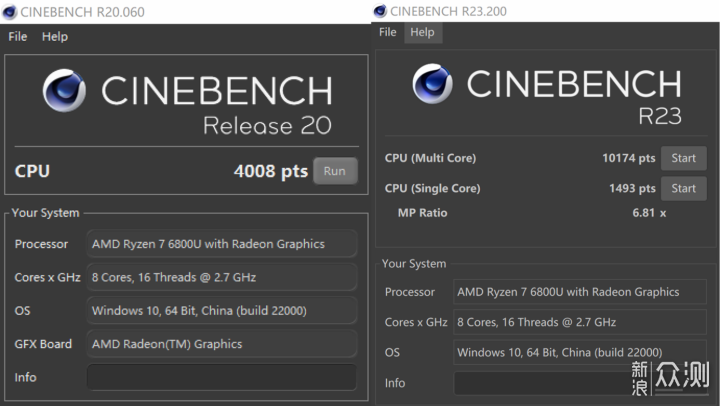720x406 pixels.
Task: Click the MP Ratio value 6.81 x
Action: click(x=649, y=213)
